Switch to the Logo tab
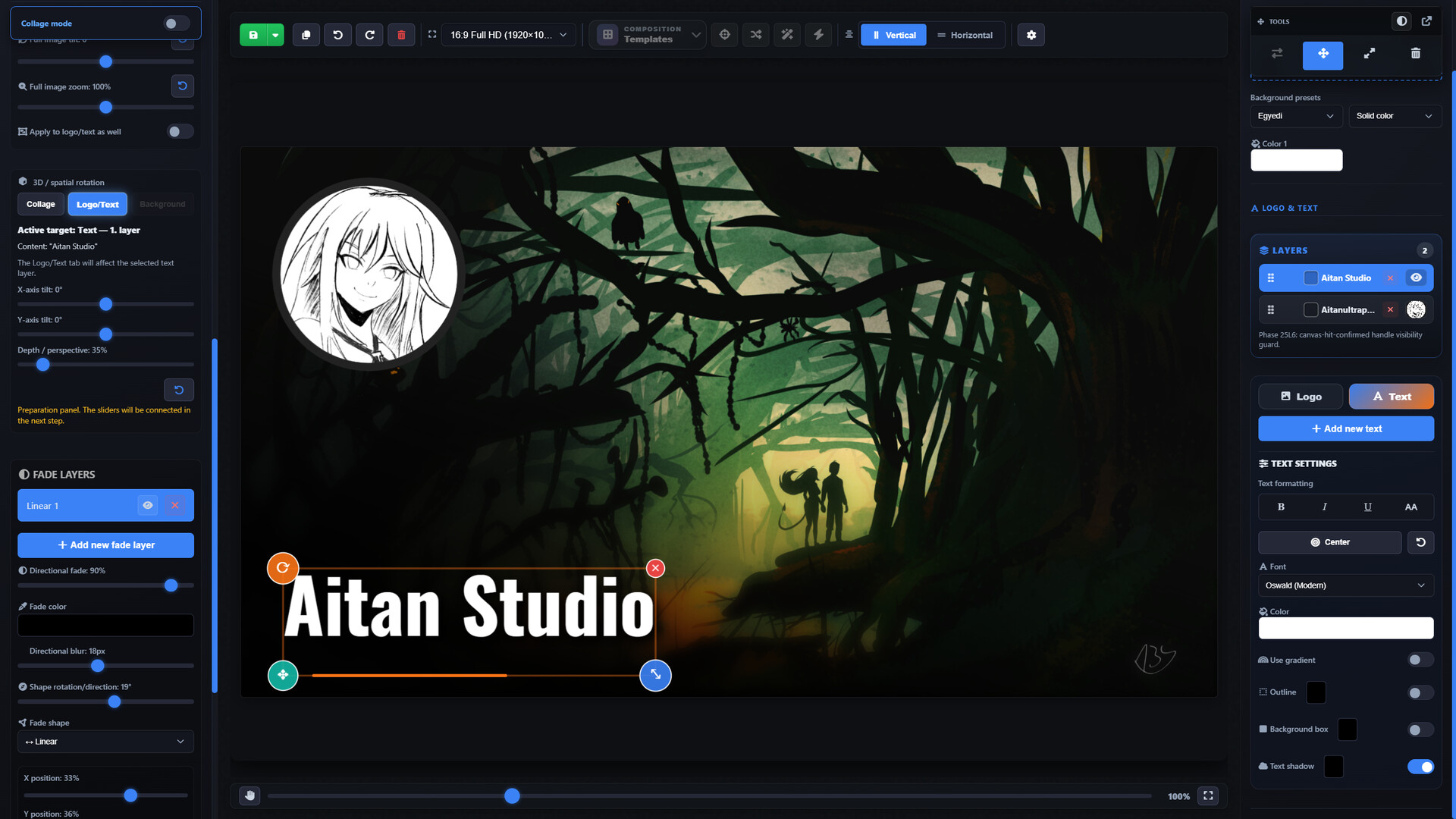This screenshot has width=1456, height=819. tap(1301, 397)
